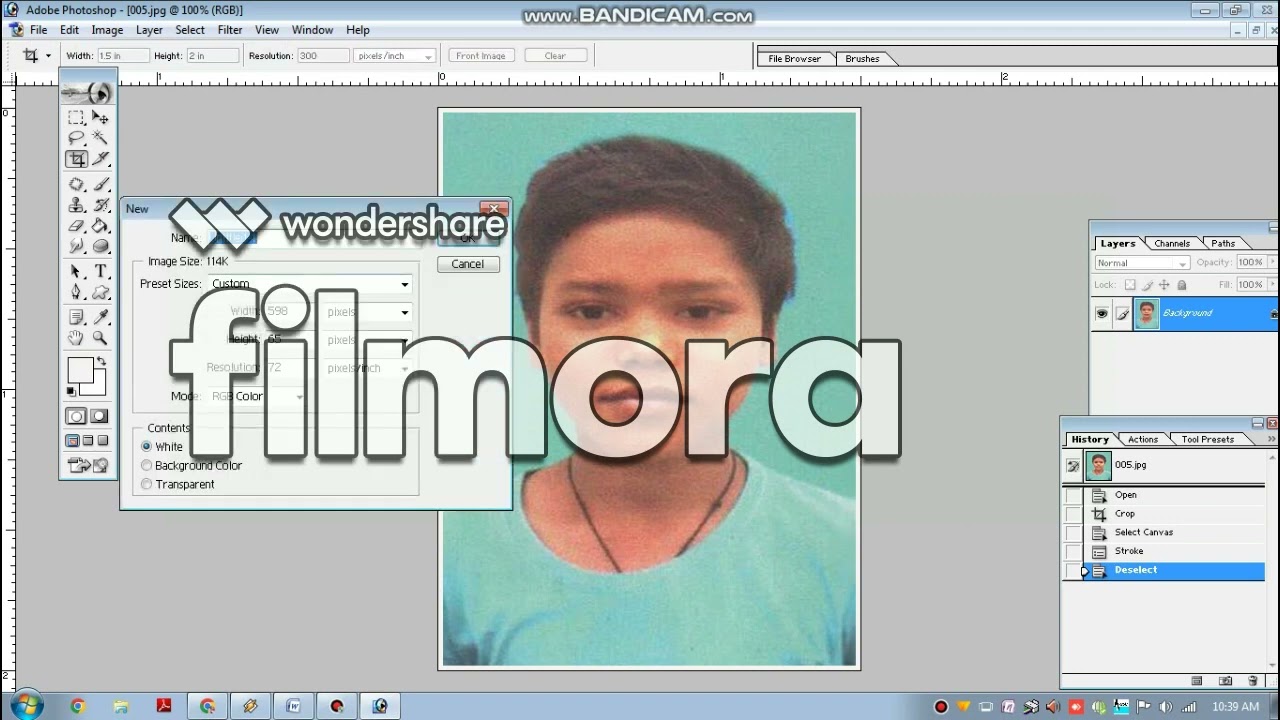Click Cancel in New dialog
Screen dimensions: 1280x720
[x=467, y=264]
